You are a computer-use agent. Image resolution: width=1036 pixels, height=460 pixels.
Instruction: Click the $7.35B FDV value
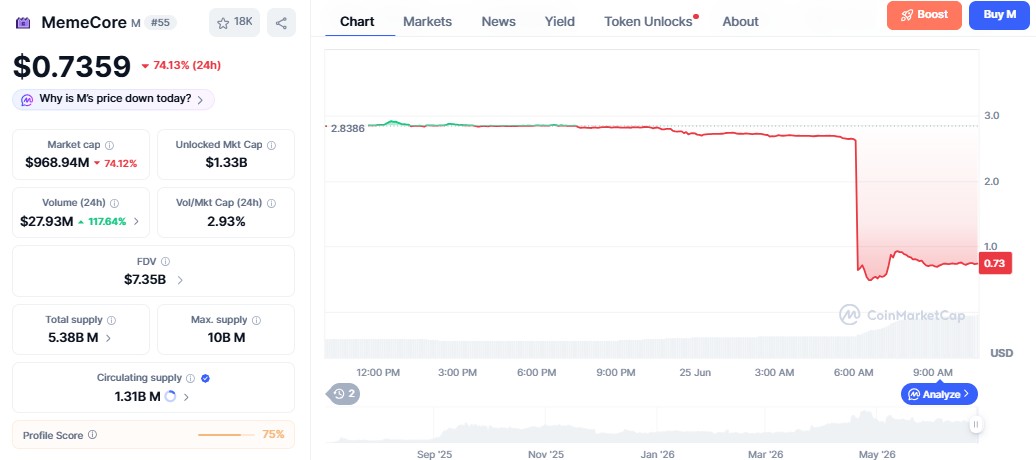pos(145,280)
